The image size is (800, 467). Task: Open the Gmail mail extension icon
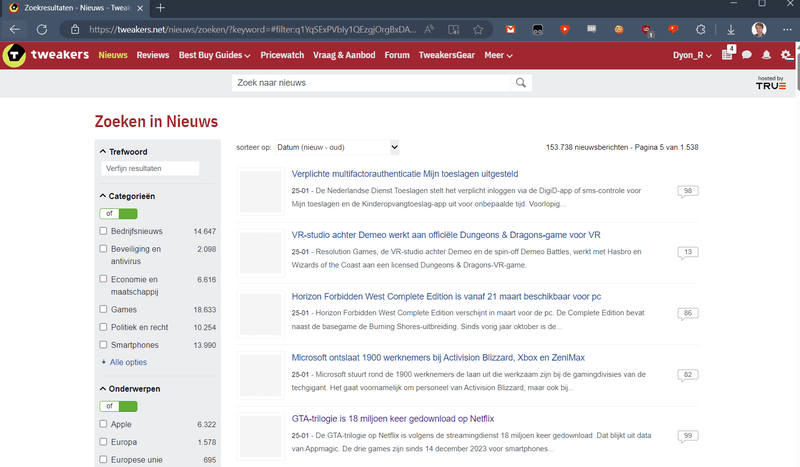click(510, 30)
